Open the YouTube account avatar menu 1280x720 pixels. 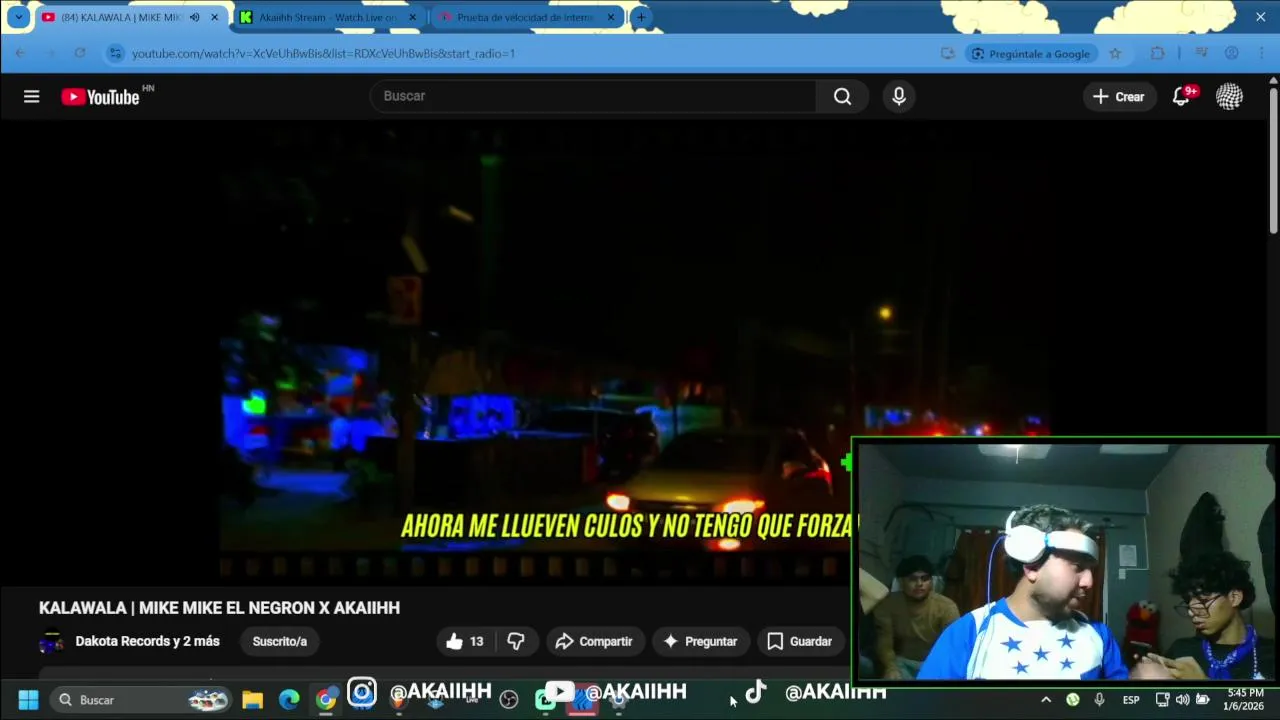coord(1229,96)
